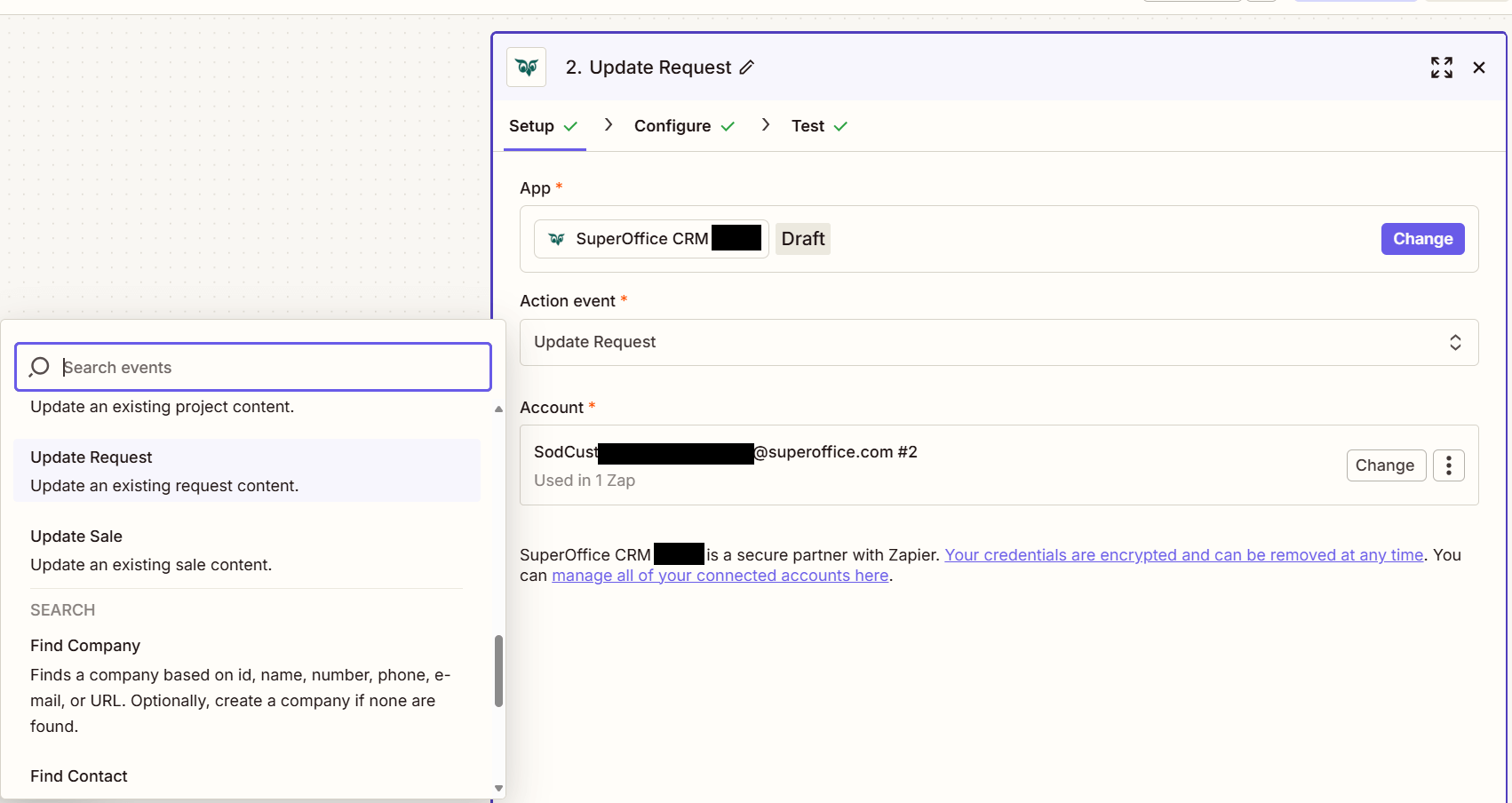Open the manage all connected accounts link
The height and width of the screenshot is (803, 1512).
[720, 575]
